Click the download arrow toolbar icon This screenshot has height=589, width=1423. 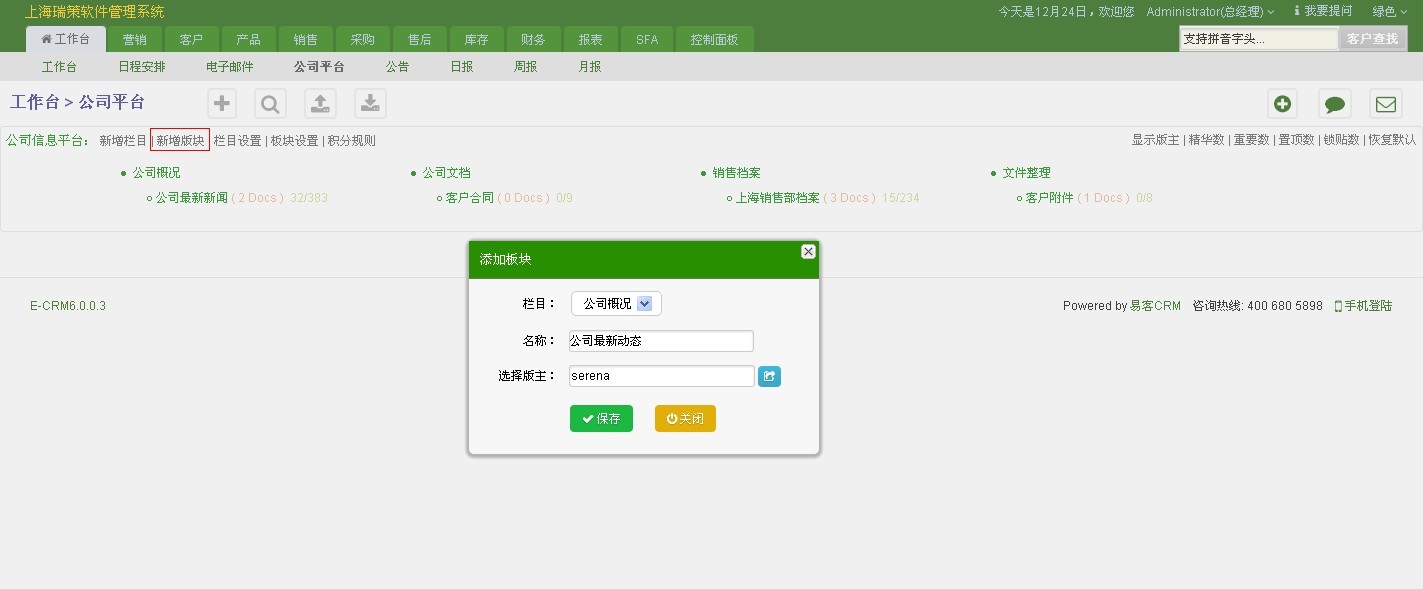click(370, 103)
